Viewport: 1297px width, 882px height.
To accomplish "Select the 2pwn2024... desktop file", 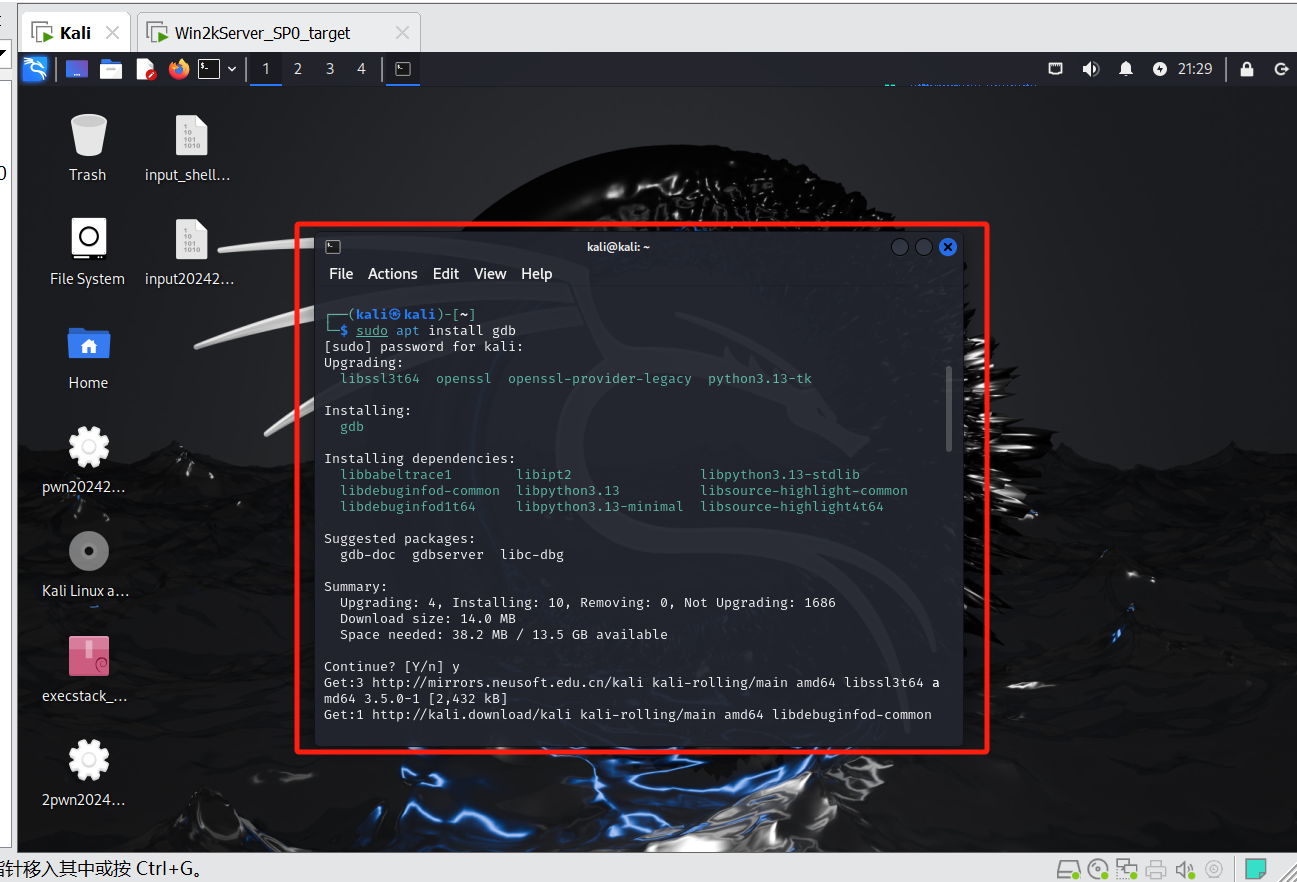I will coord(86,774).
